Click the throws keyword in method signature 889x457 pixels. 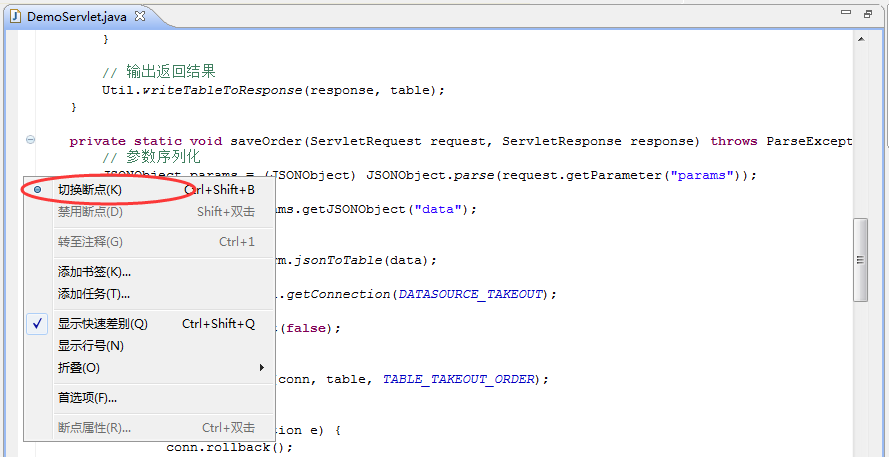point(734,141)
